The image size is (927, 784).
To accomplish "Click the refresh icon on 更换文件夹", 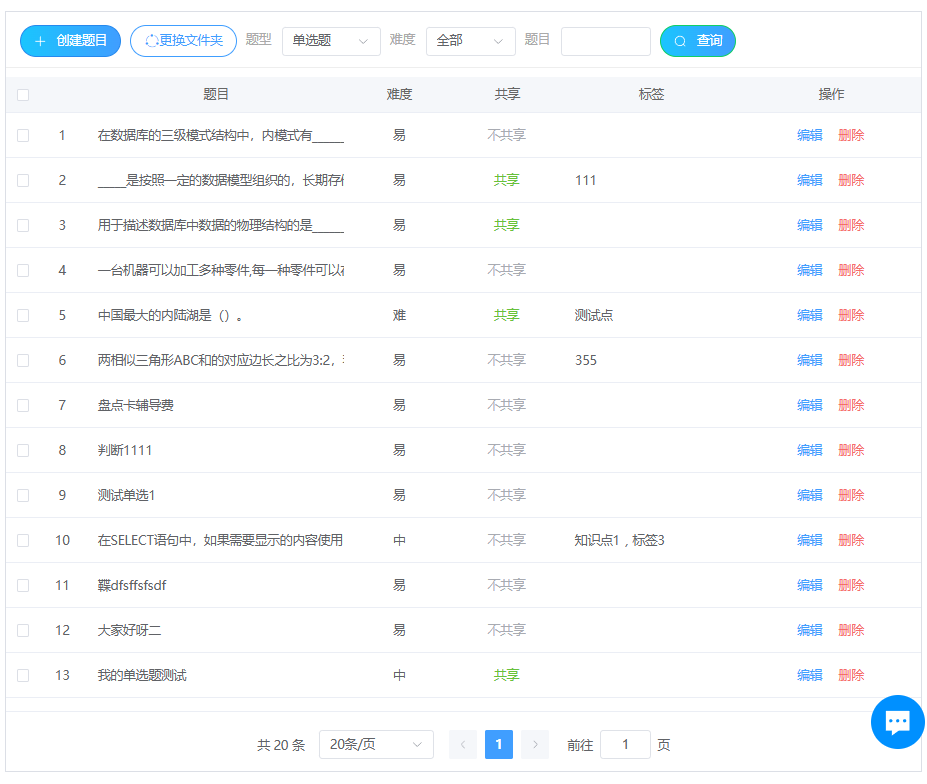I will click(x=152, y=41).
